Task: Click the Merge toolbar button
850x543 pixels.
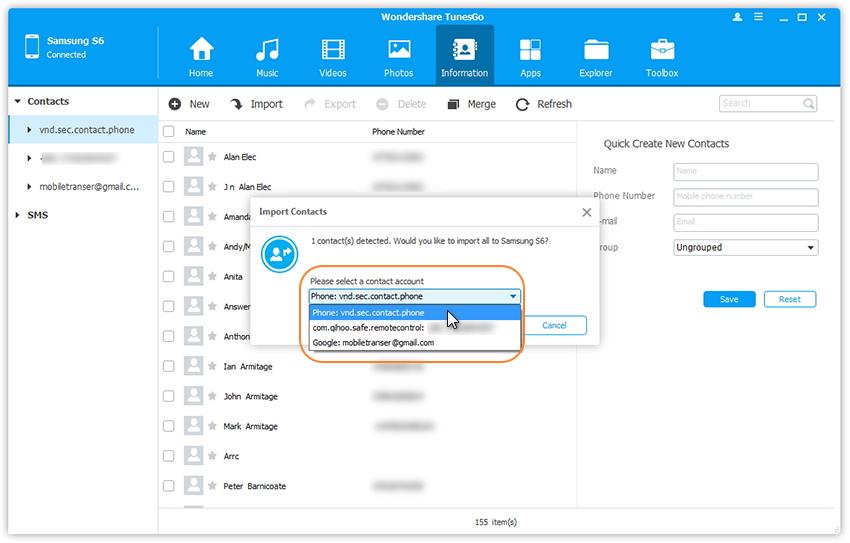Action: (x=471, y=104)
